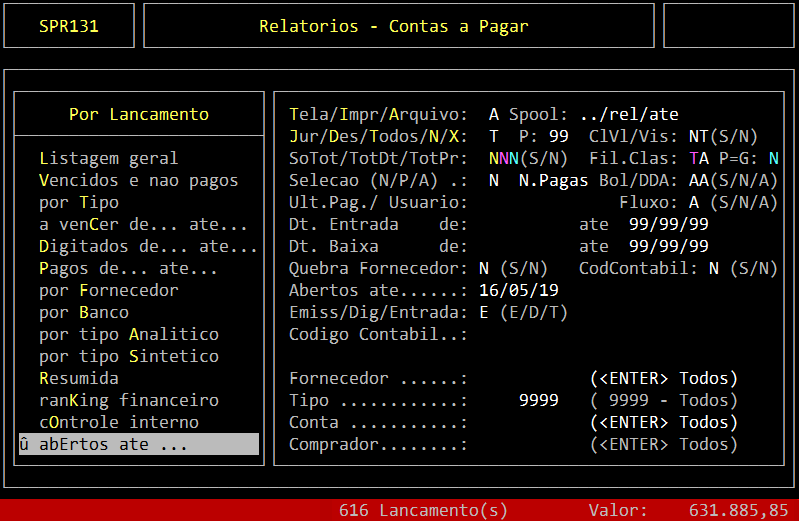Select 'por tipo Analitico' entry

(128, 334)
